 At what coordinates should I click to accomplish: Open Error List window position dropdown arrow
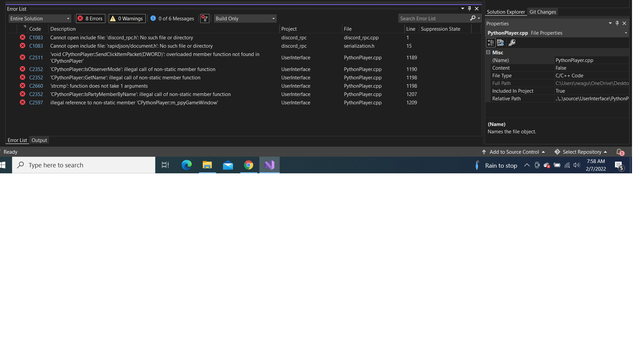point(462,9)
